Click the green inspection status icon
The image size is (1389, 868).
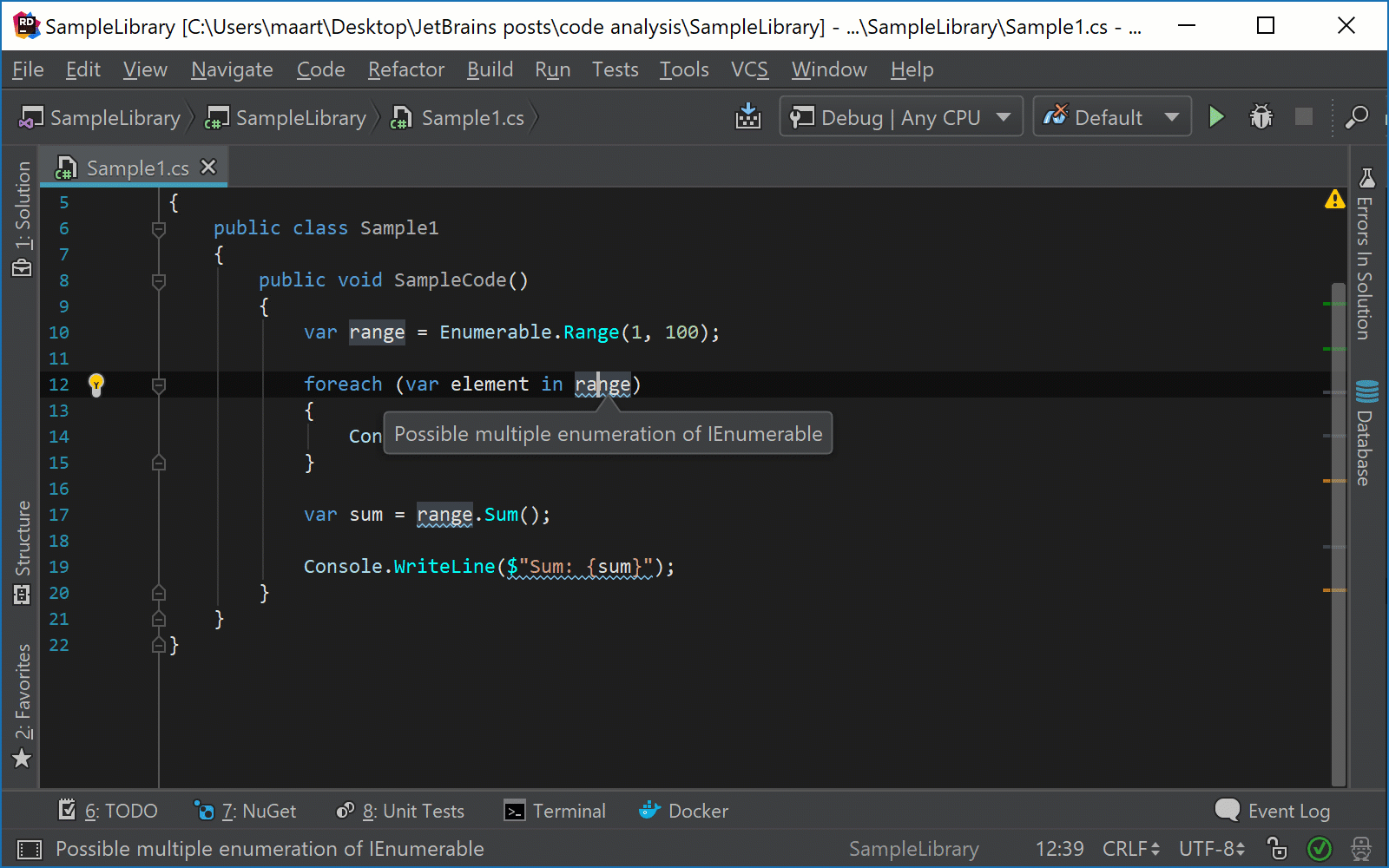pos(1319,849)
